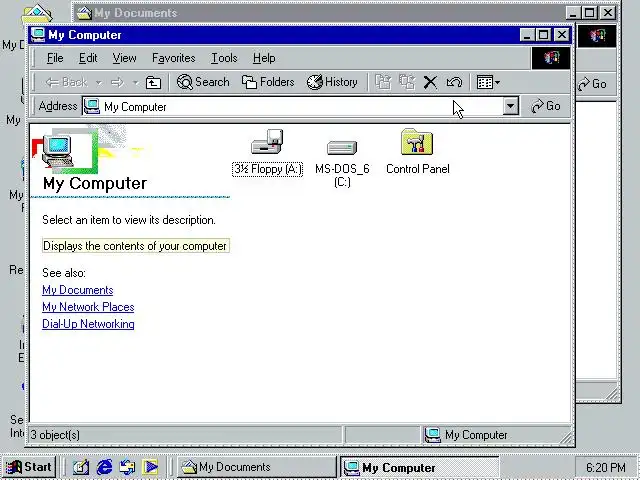Click the Start button
This screenshot has width=640, height=480.
pyautogui.click(x=29, y=467)
